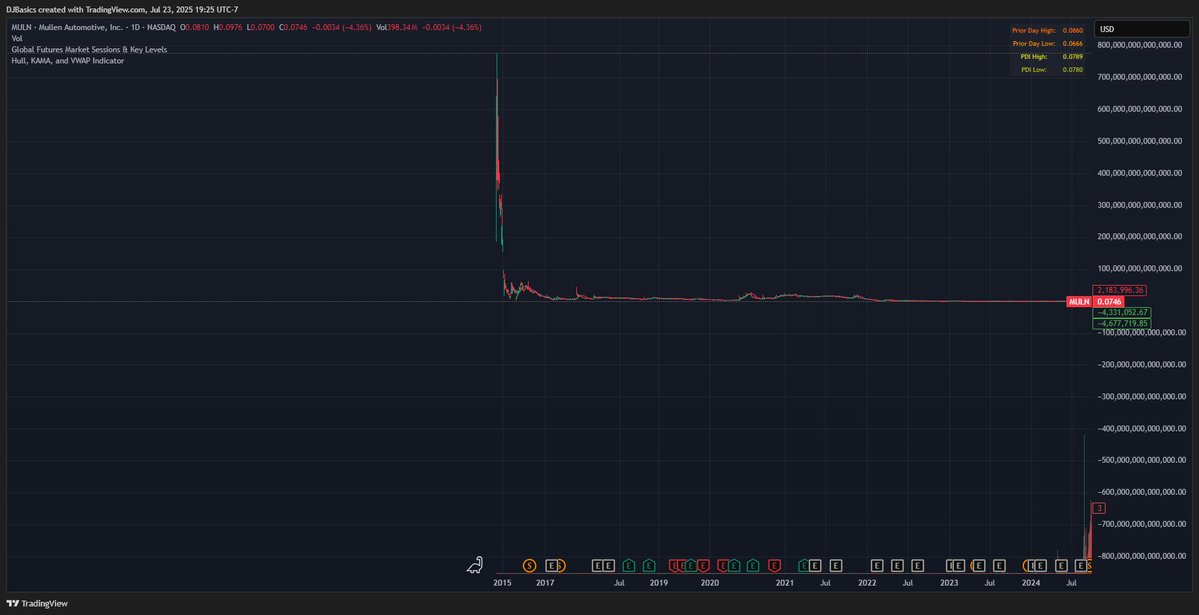Click the 500,000,000,000,000.00 price axis label
The height and width of the screenshot is (615, 1199).
point(1141,141)
